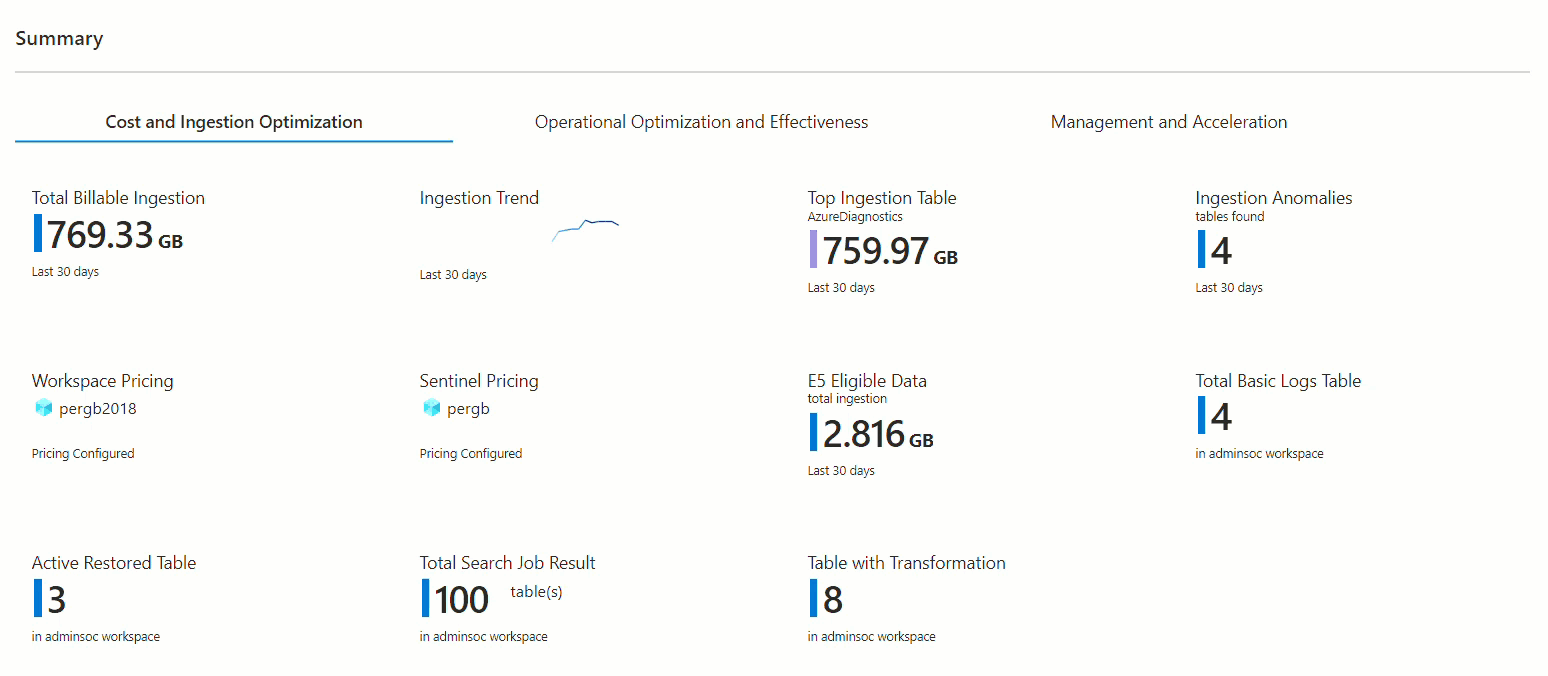Click the pergb Sentinel pricing cube icon
This screenshot has width=1548, height=676.
[x=430, y=408]
